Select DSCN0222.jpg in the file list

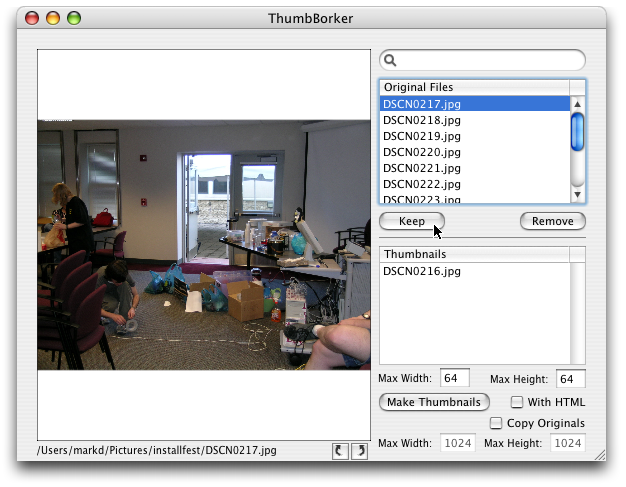(x=475, y=184)
